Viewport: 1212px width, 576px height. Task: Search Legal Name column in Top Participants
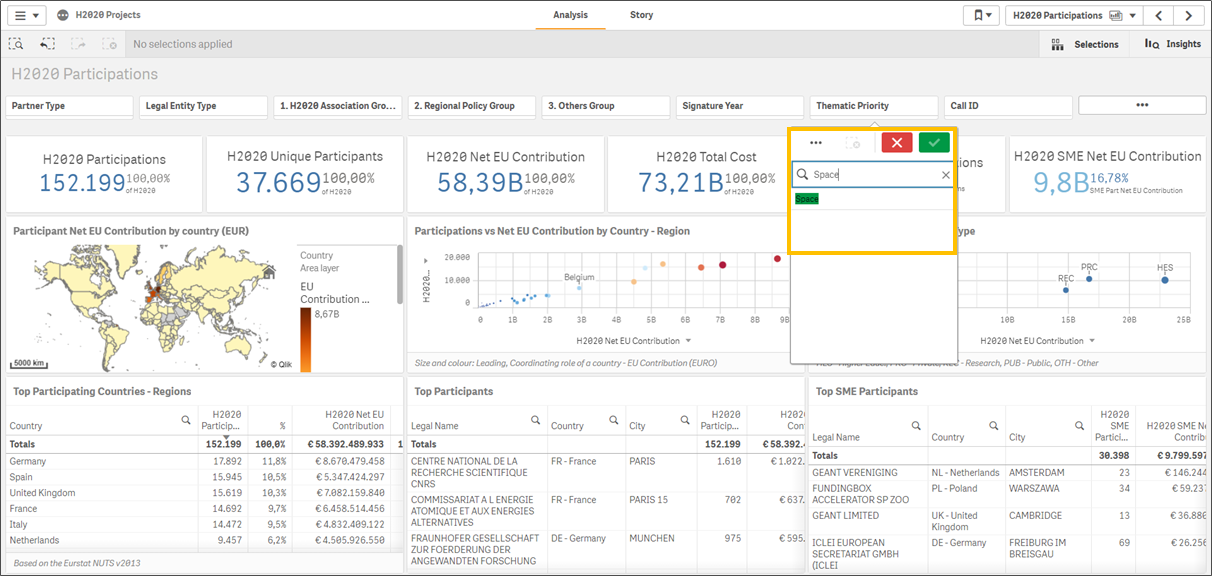535,420
